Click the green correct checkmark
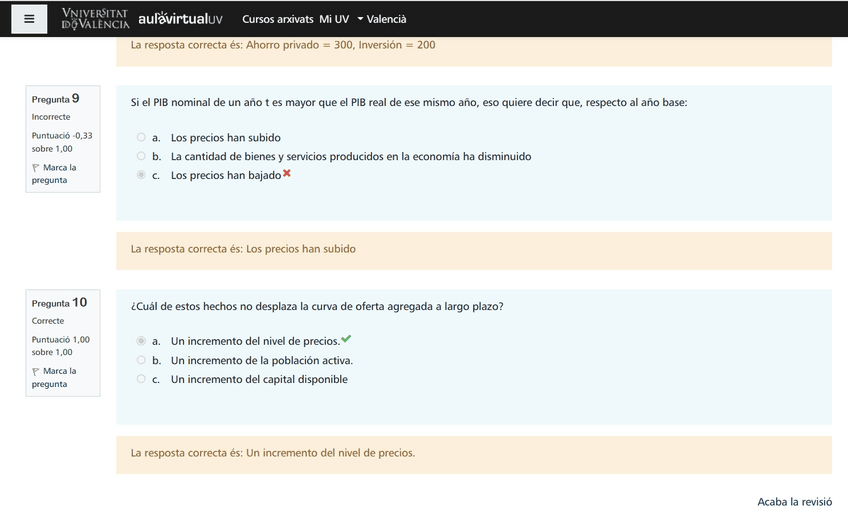The width and height of the screenshot is (848, 522). click(346, 340)
